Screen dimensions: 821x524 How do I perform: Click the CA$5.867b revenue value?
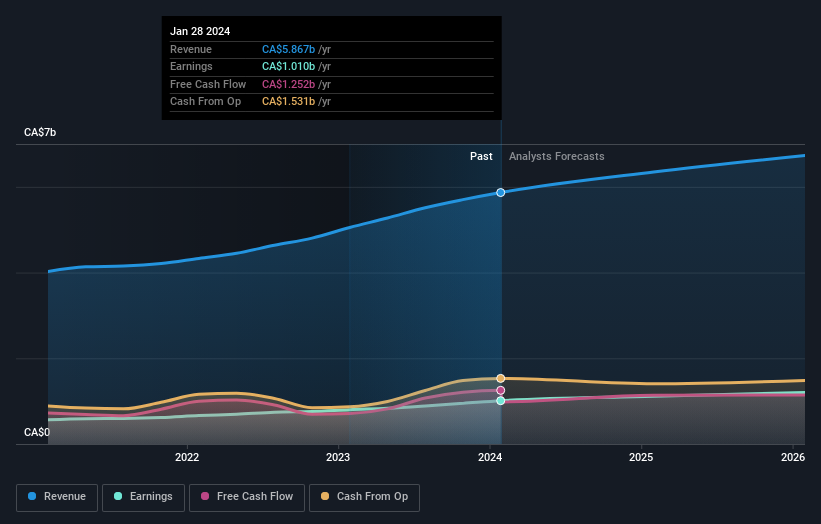(289, 49)
